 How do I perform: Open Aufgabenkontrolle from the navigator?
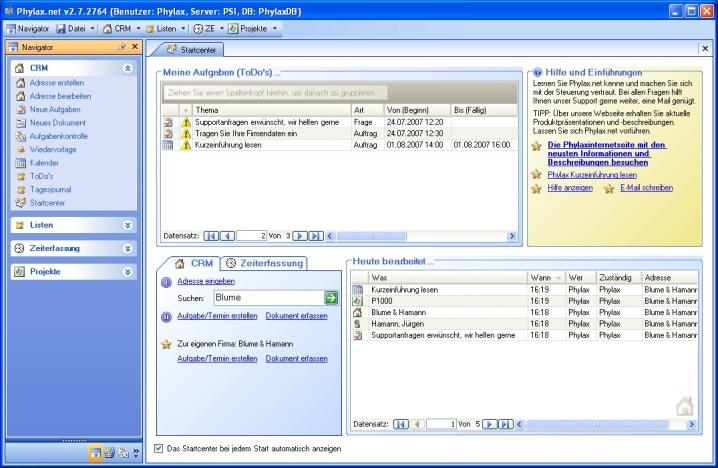tap(58, 135)
